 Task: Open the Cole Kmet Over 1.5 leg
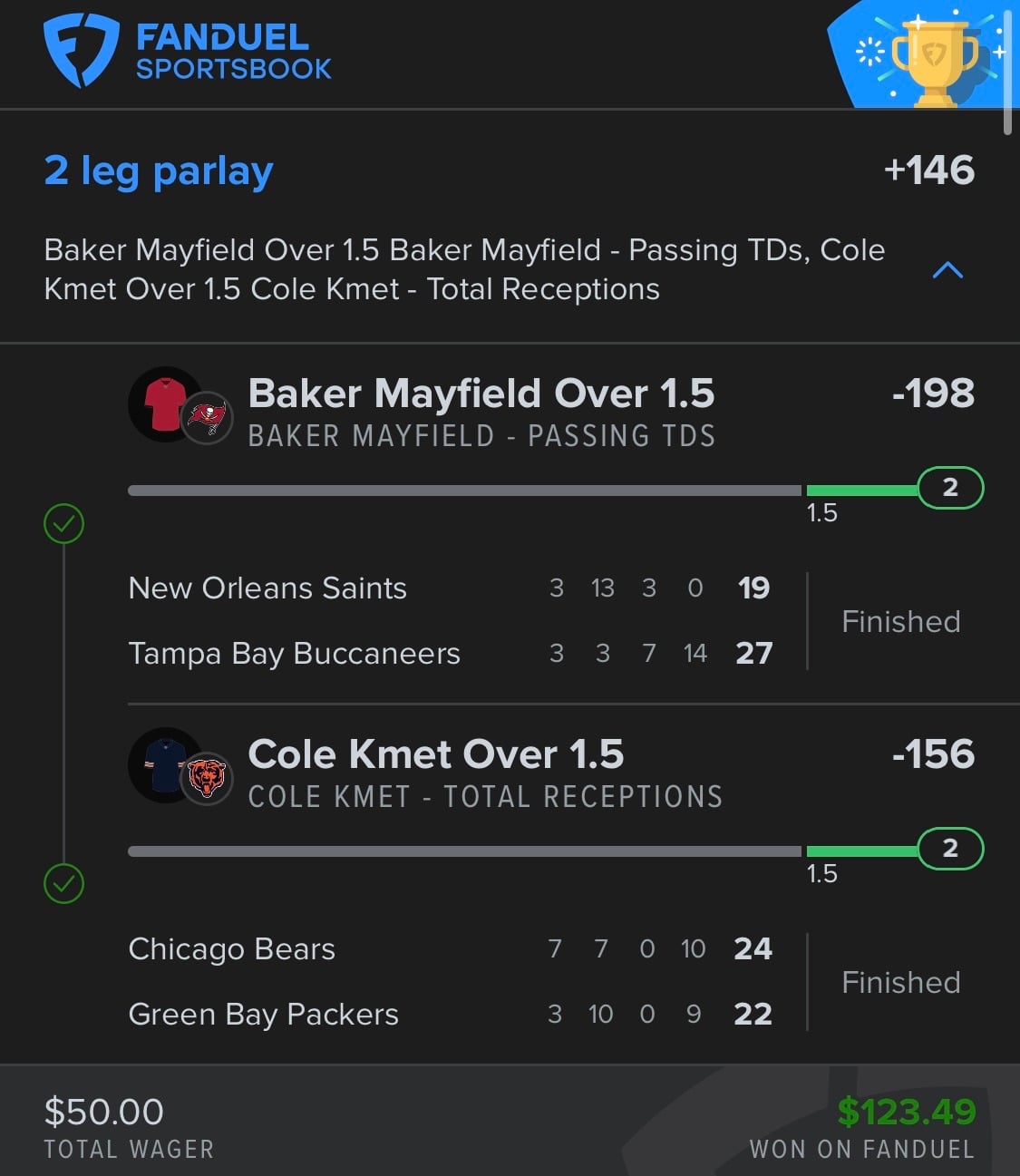436,754
